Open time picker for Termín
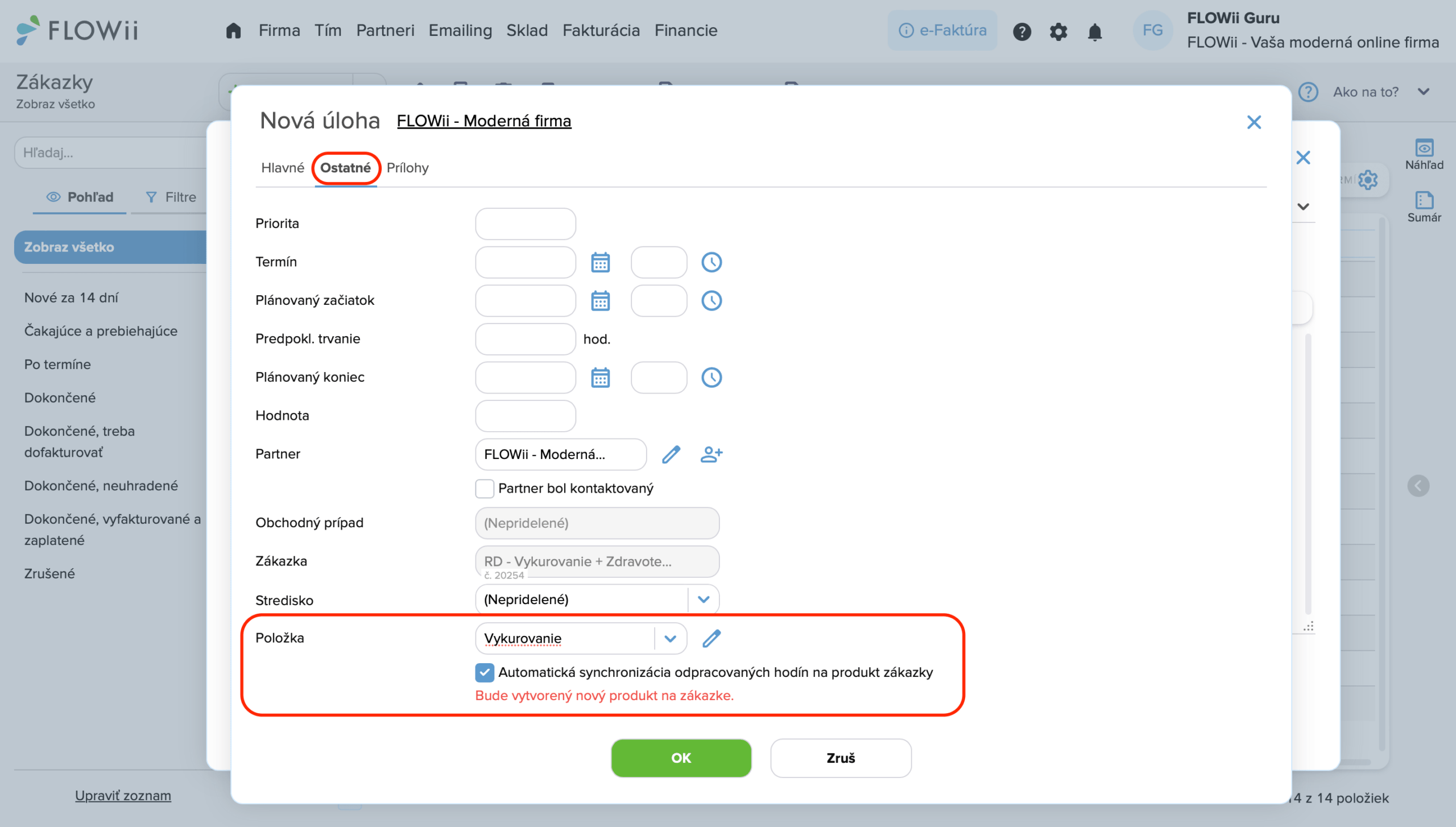The width and height of the screenshot is (1456, 827). pyautogui.click(x=711, y=262)
